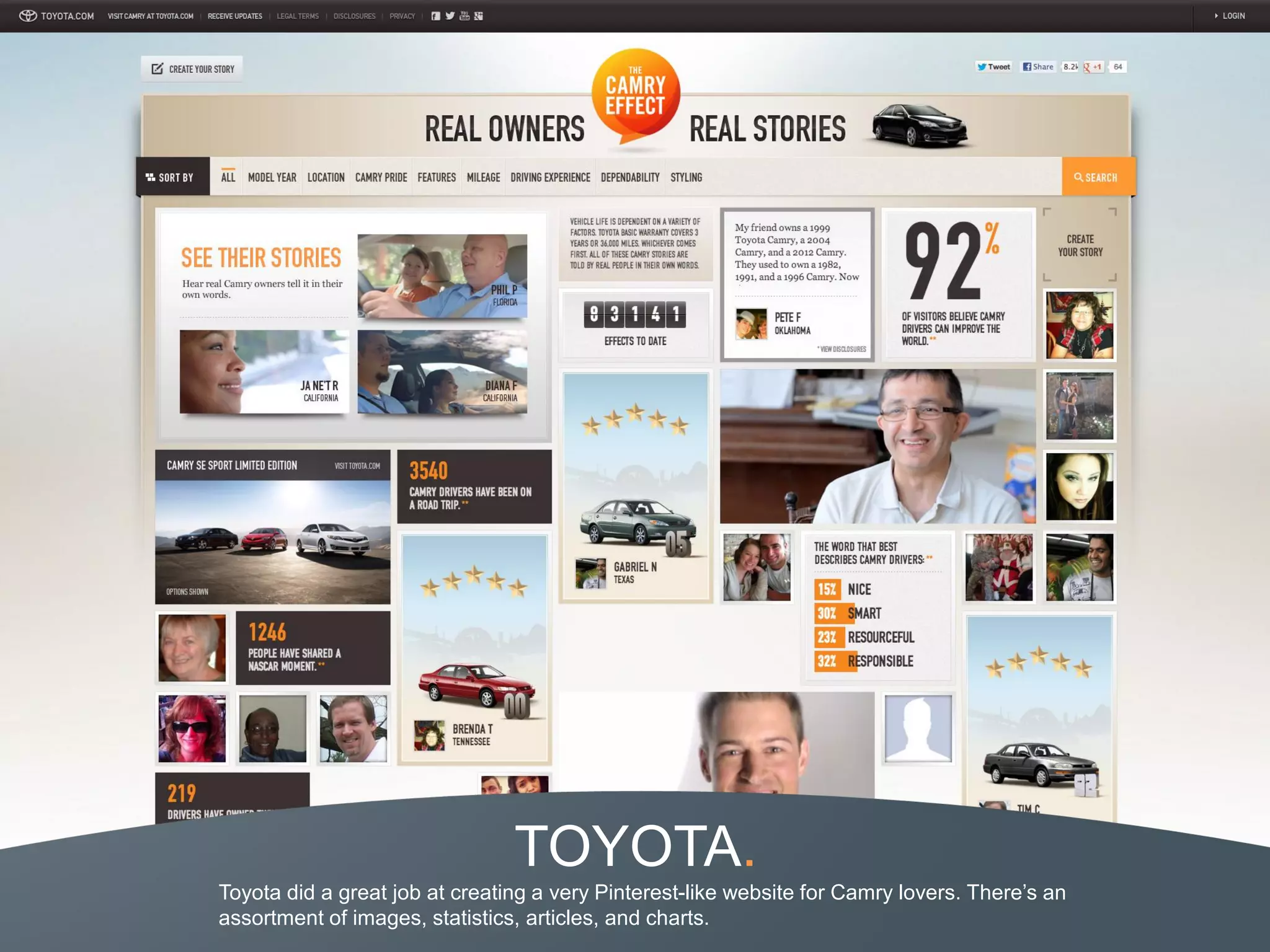Image resolution: width=1270 pixels, height=952 pixels.
Task: Open Tim C gray Camry star card
Action: [x=1039, y=716]
